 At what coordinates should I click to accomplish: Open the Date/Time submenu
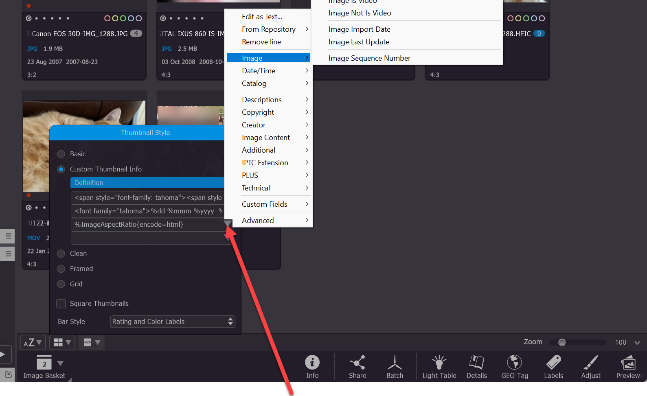point(269,71)
